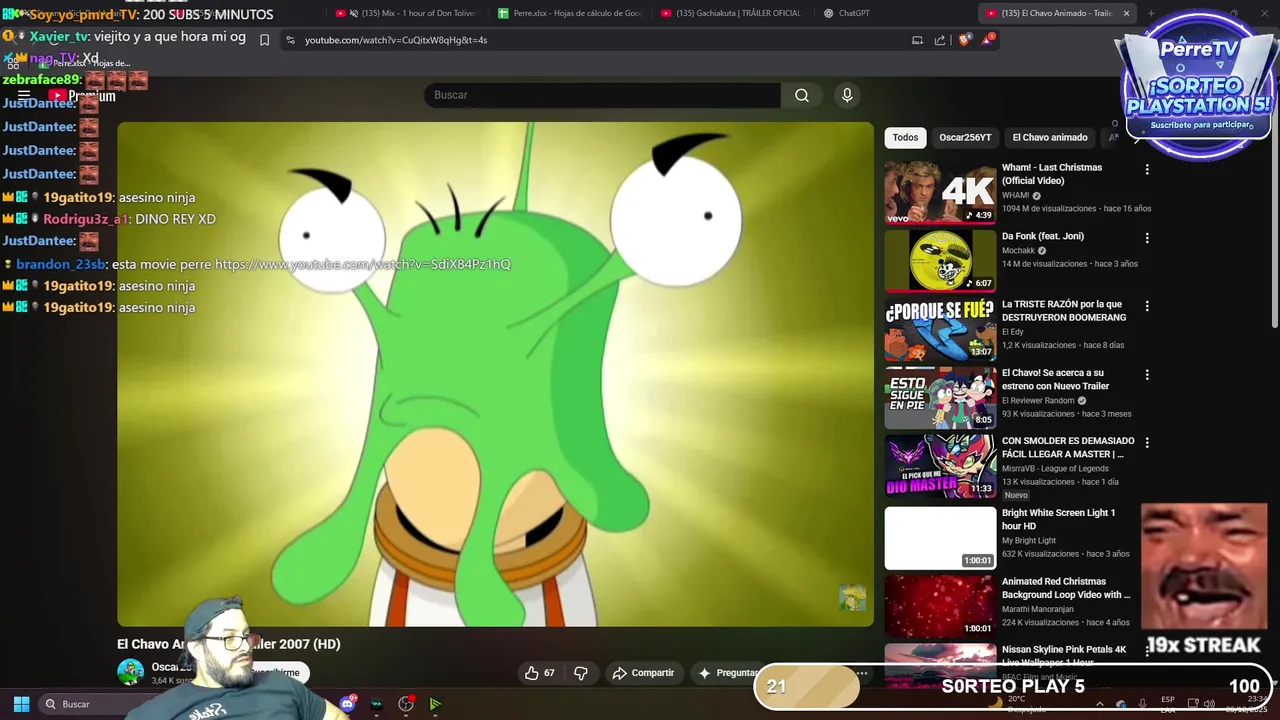The width and height of the screenshot is (1280, 720).
Task: Open Discord from the taskbar
Action: [x=347, y=704]
